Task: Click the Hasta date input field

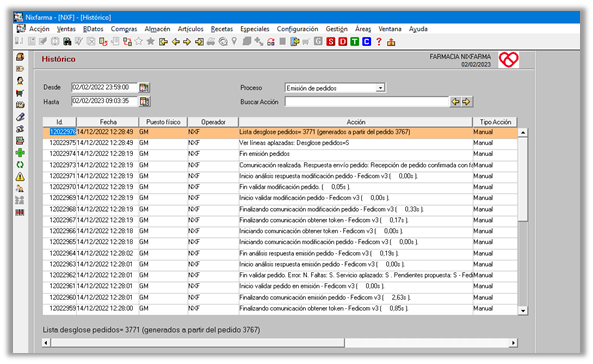Action: coord(104,101)
